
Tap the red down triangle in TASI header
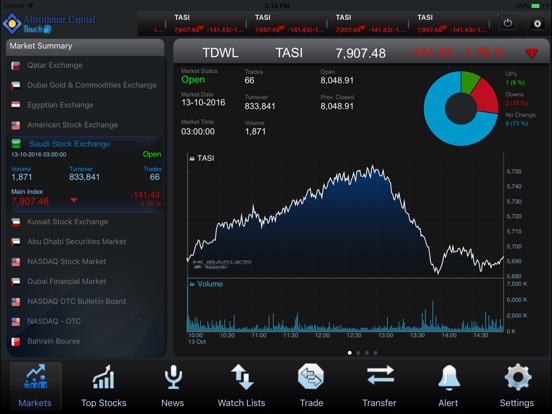click(532, 53)
